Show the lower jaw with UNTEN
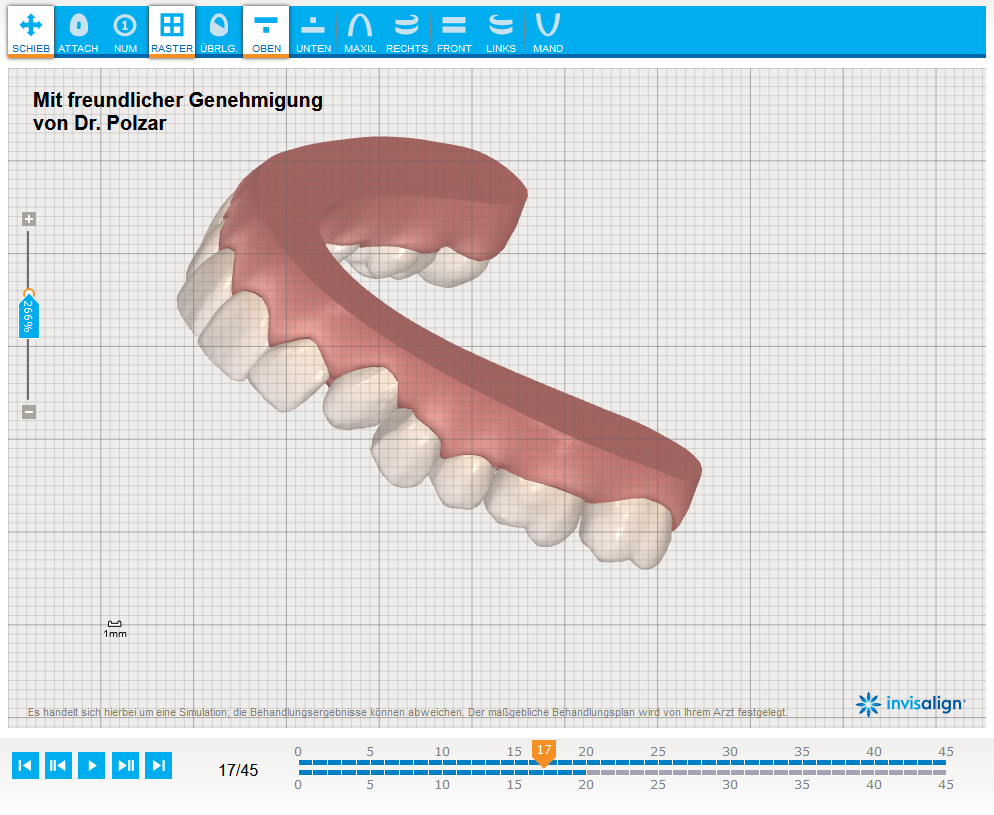 [313, 31]
